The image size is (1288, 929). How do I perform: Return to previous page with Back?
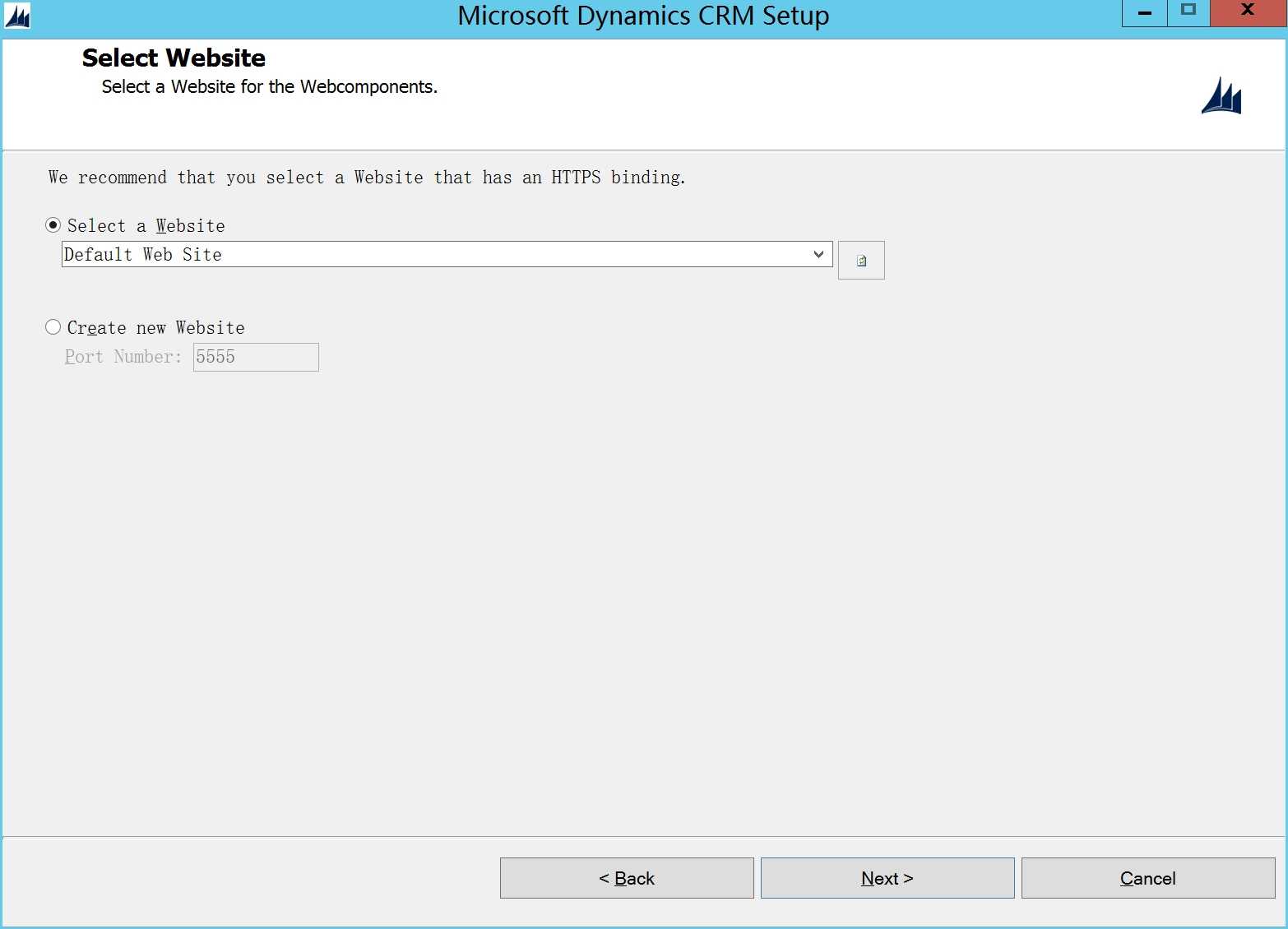627,878
